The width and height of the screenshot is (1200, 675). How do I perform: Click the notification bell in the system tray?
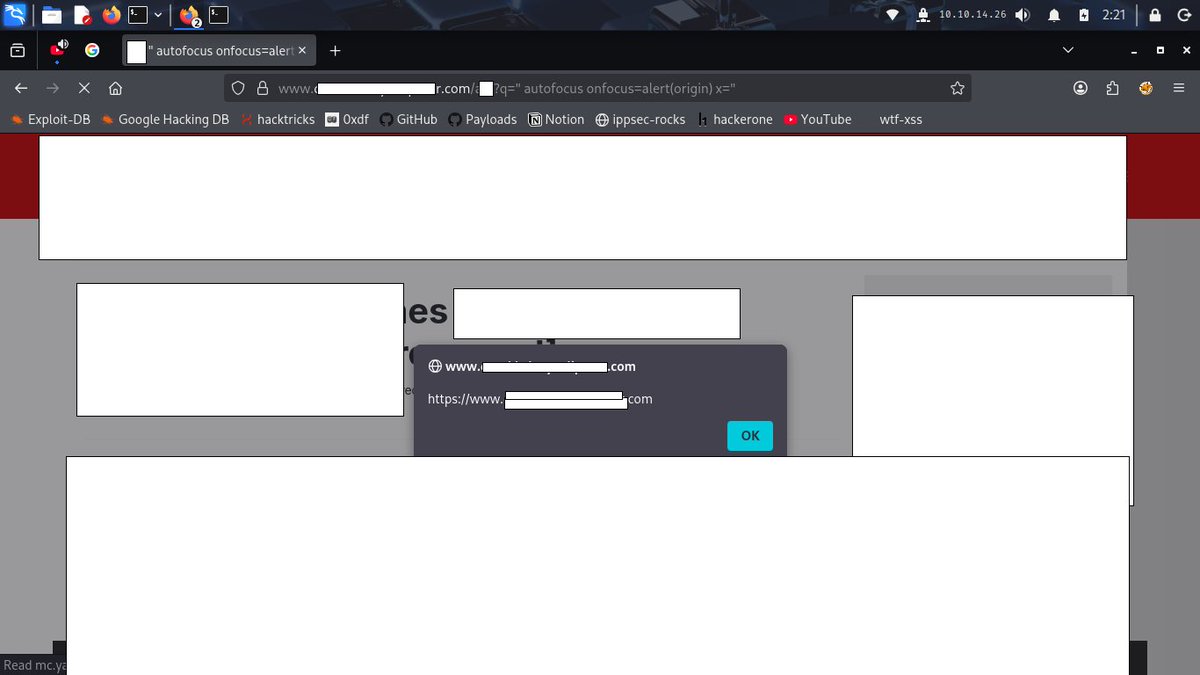(1055, 15)
